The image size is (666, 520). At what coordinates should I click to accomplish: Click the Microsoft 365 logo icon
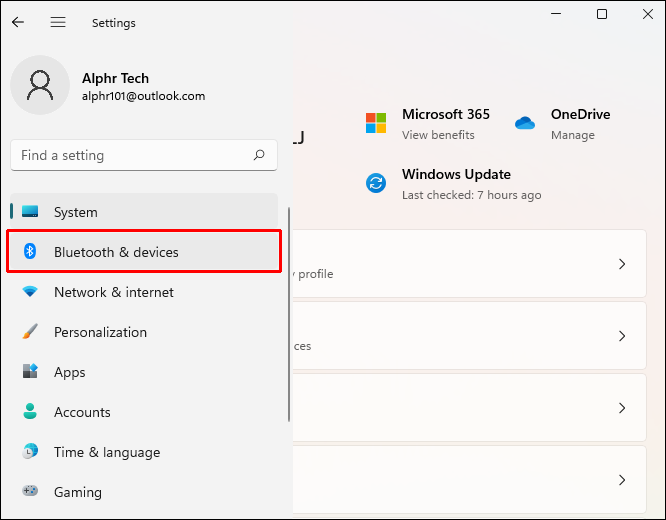(x=376, y=124)
